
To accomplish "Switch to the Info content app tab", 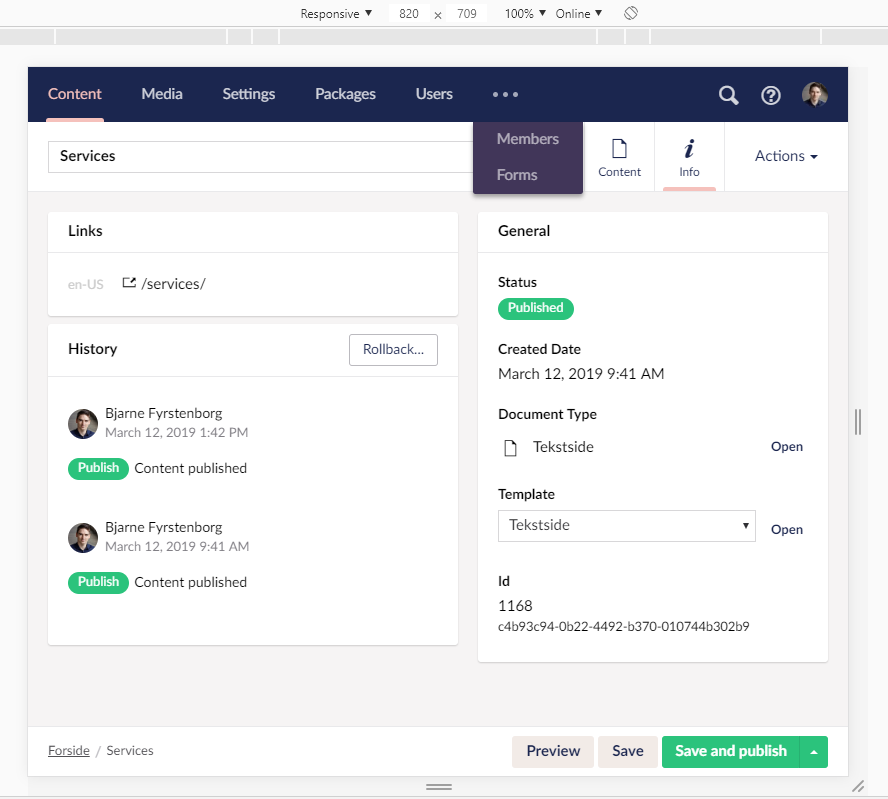I will [x=689, y=157].
